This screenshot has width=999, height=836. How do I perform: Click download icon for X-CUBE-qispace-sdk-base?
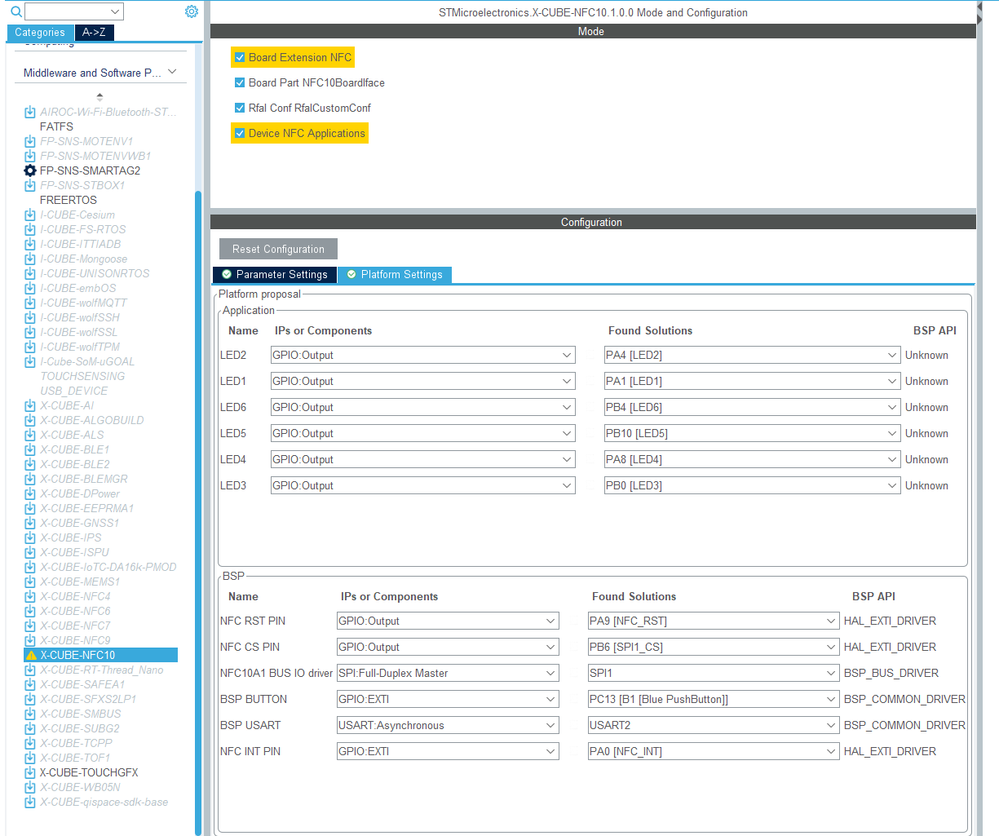pos(30,802)
